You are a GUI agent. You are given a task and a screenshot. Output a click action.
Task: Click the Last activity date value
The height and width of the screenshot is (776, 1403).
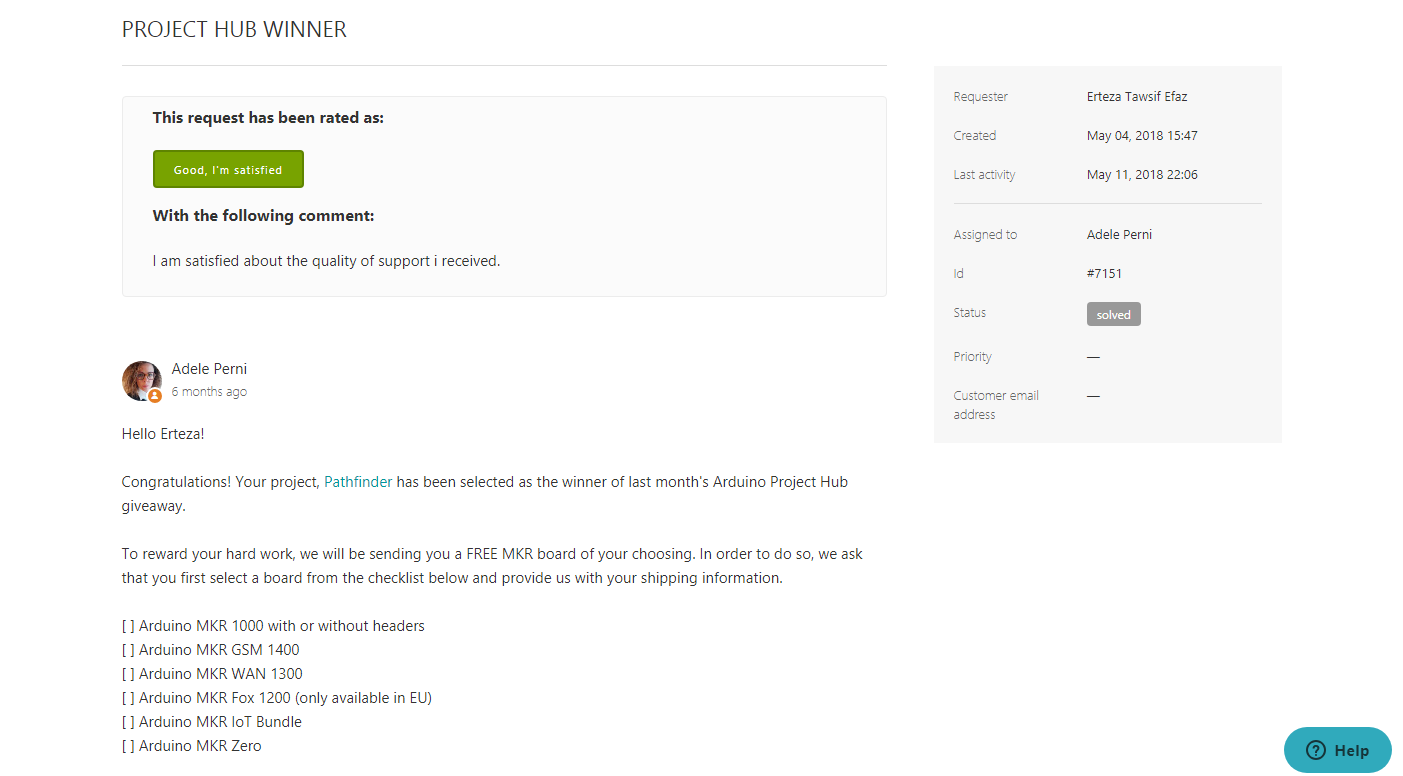pyautogui.click(x=1142, y=175)
